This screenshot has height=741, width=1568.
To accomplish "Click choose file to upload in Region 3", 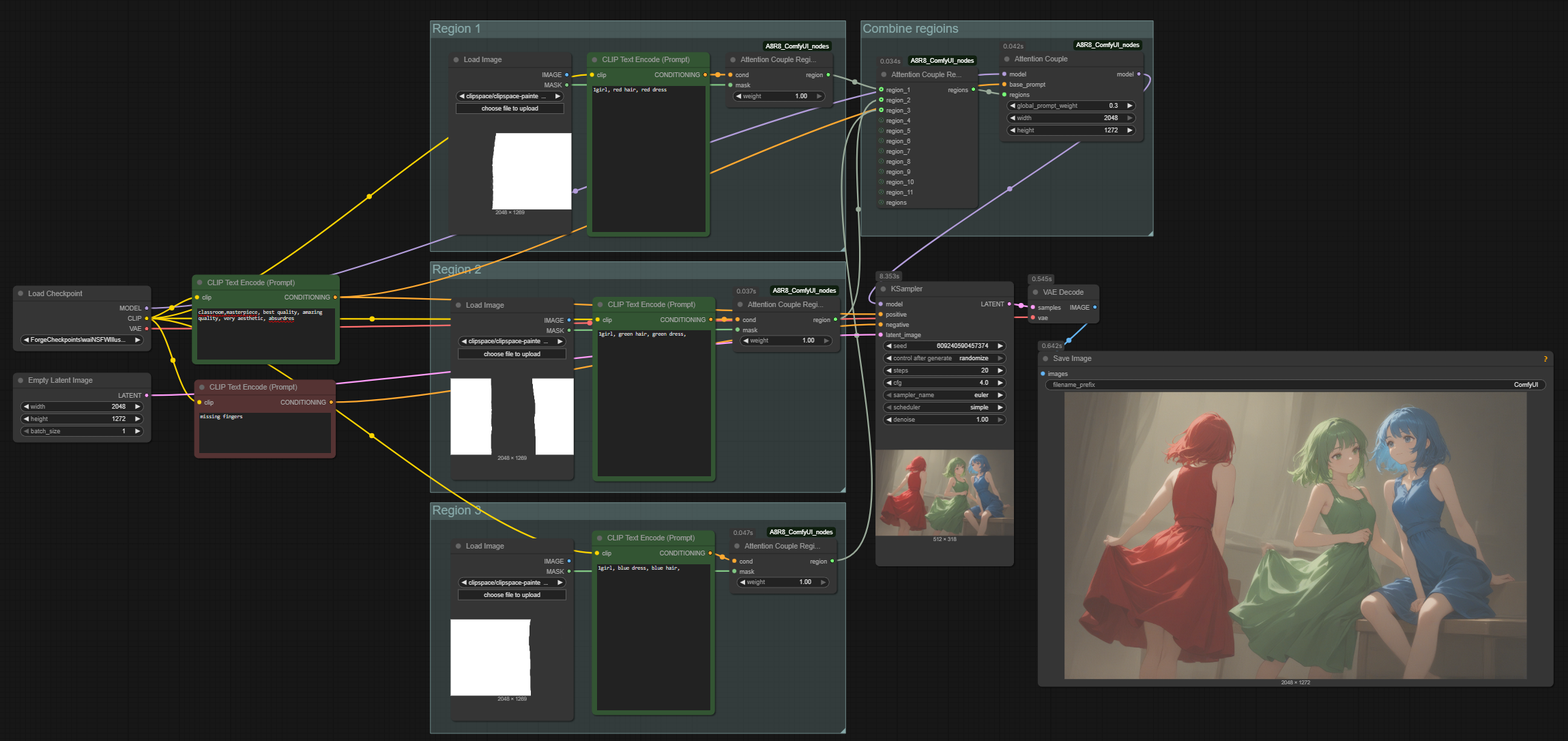I will pyautogui.click(x=512, y=595).
